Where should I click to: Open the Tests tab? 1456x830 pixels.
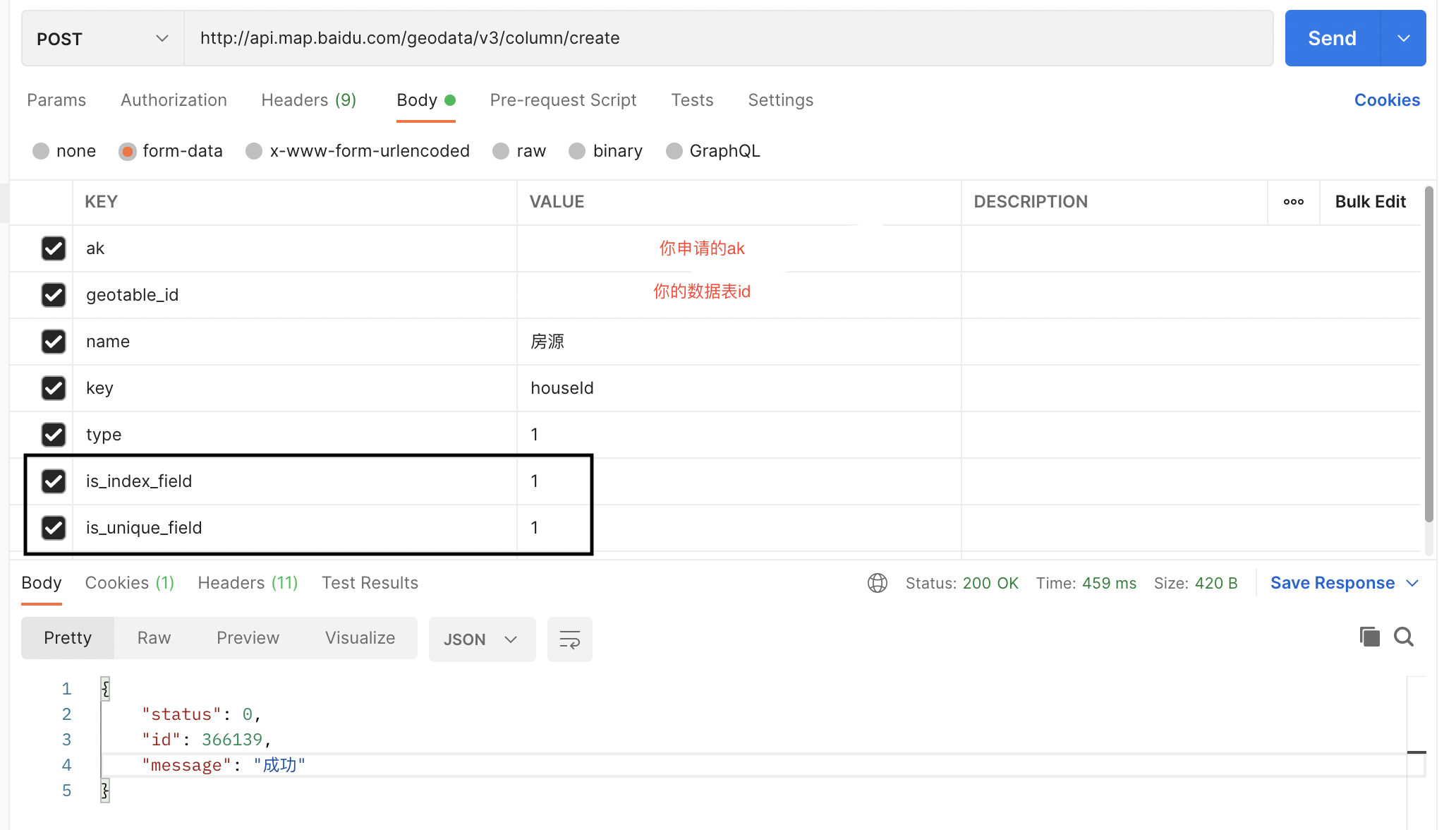pos(692,100)
